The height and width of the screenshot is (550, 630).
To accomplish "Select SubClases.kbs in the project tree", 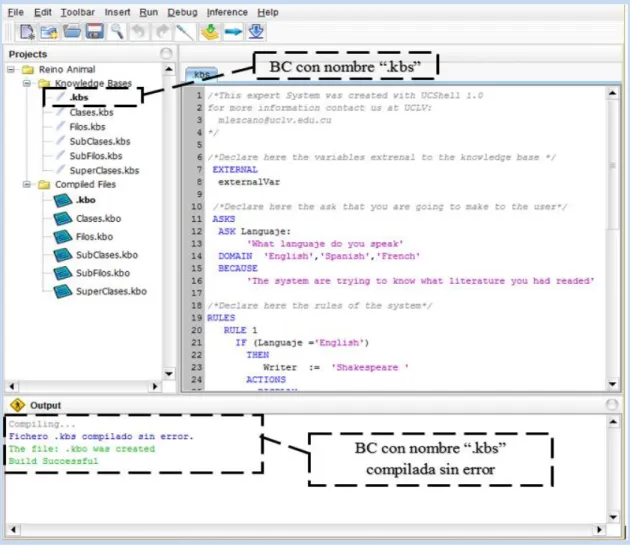I will tap(100, 141).
